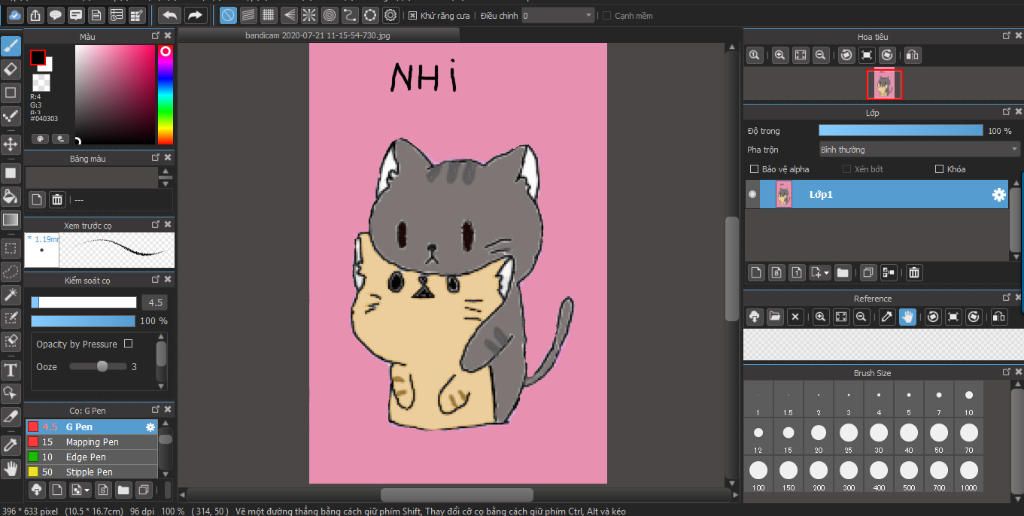Hide Lớp1 layer visibility dot
This screenshot has height=516, width=1024.
click(752, 195)
